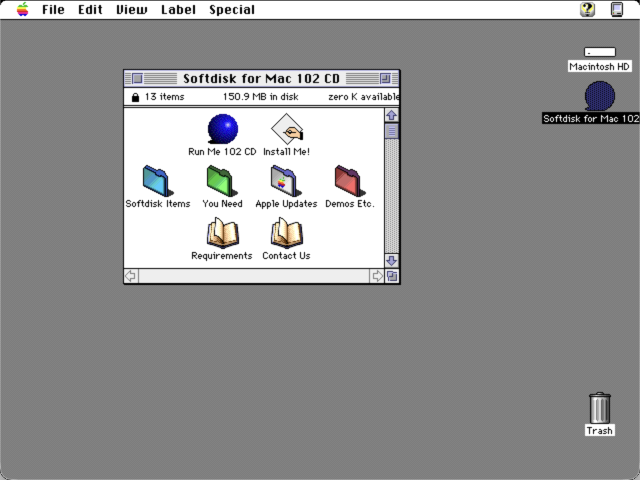Click the window's close box
This screenshot has height=480, width=640.
pyautogui.click(x=138, y=78)
